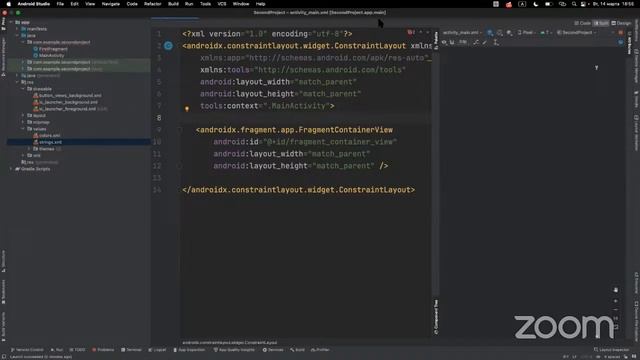This screenshot has height=360, width=640.
Task: Click the yellow lightbulb intention icon
Action: pyautogui.click(x=187, y=109)
